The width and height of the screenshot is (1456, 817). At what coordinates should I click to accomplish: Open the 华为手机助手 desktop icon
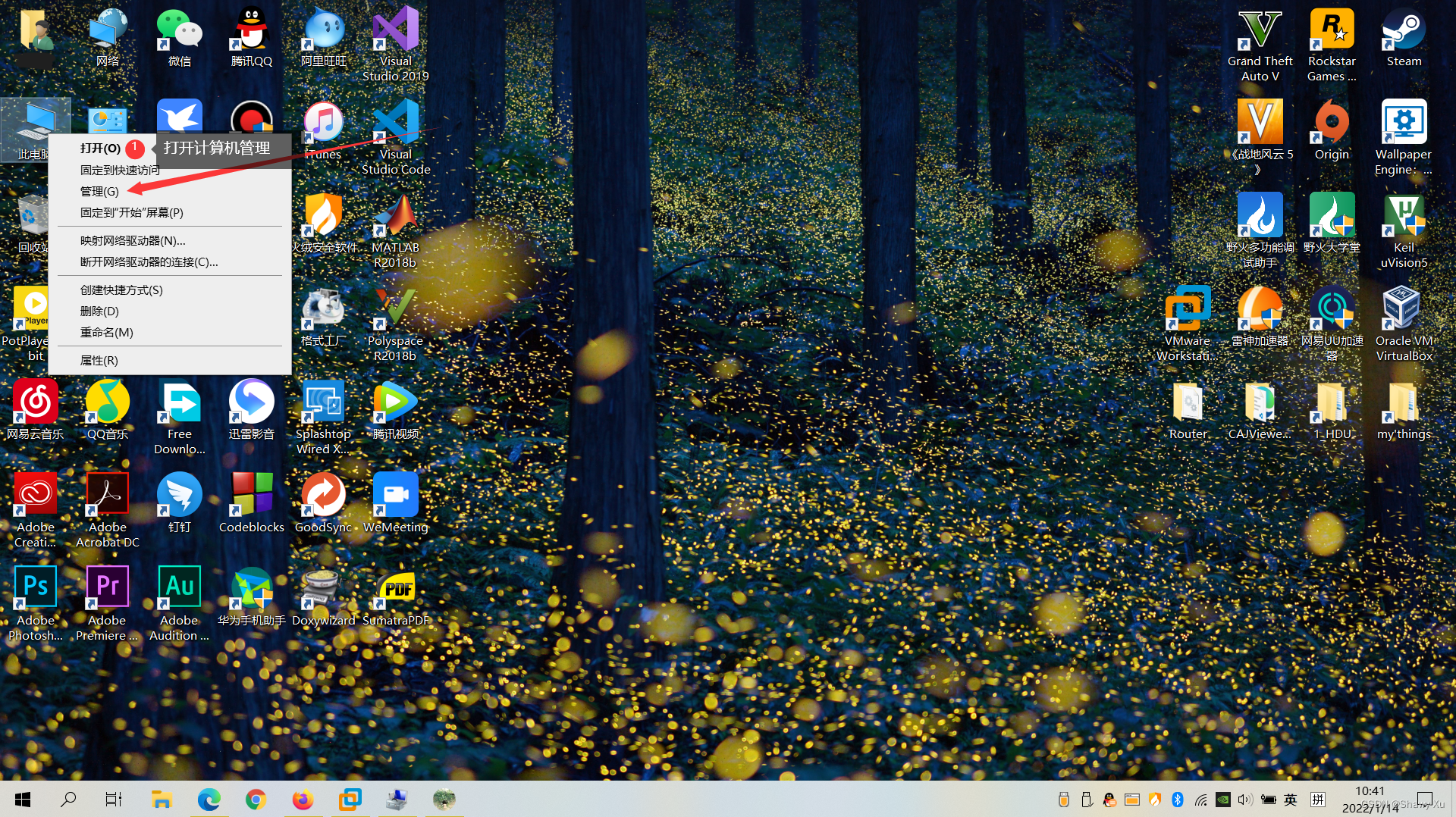(252, 596)
